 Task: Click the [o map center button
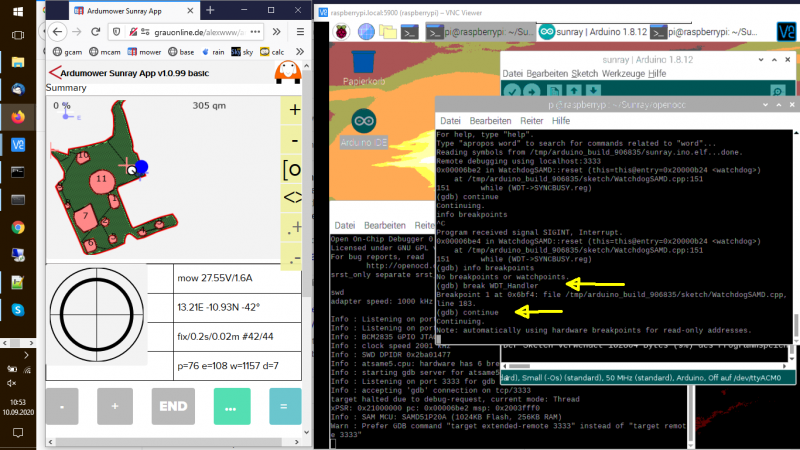pos(292,169)
